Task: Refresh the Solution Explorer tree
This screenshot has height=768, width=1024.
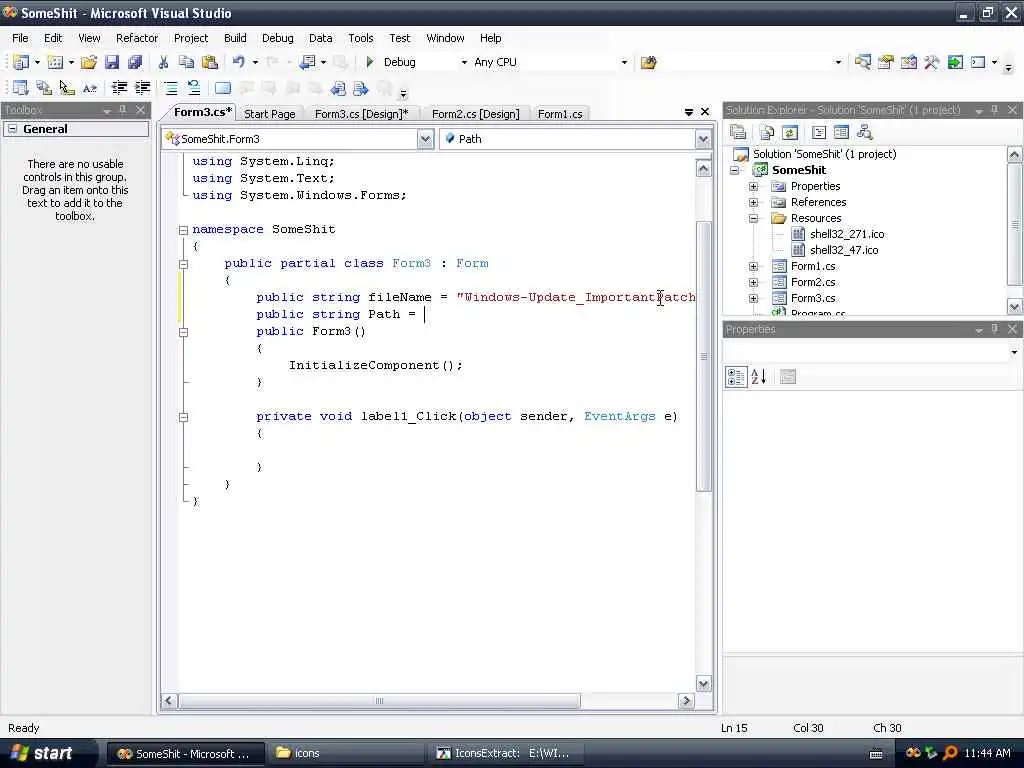Action: [x=790, y=133]
